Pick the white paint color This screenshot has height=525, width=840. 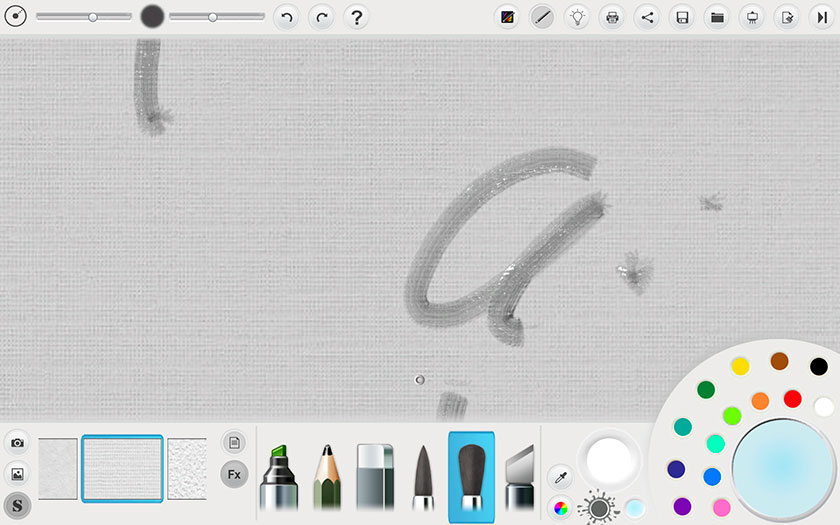(824, 407)
